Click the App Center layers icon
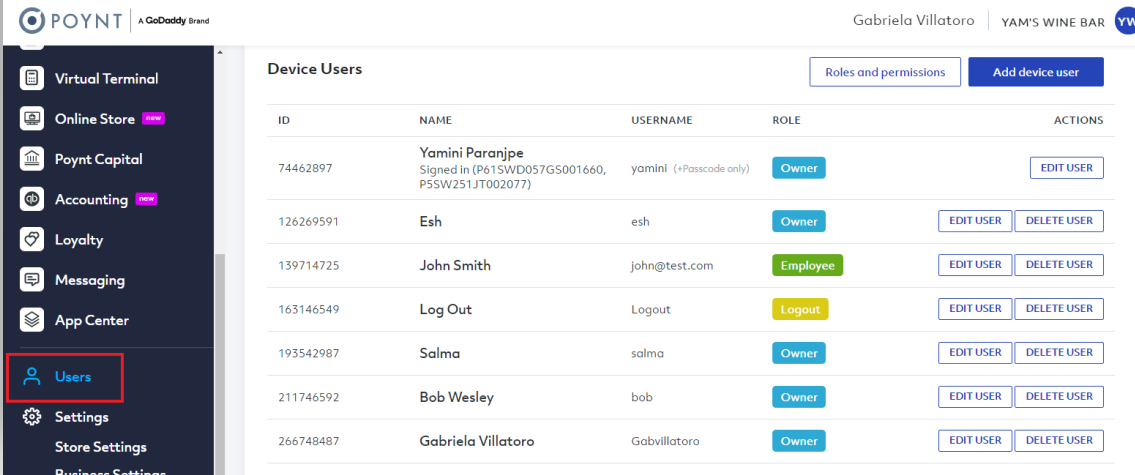This screenshot has width=1135, height=475. [32, 320]
